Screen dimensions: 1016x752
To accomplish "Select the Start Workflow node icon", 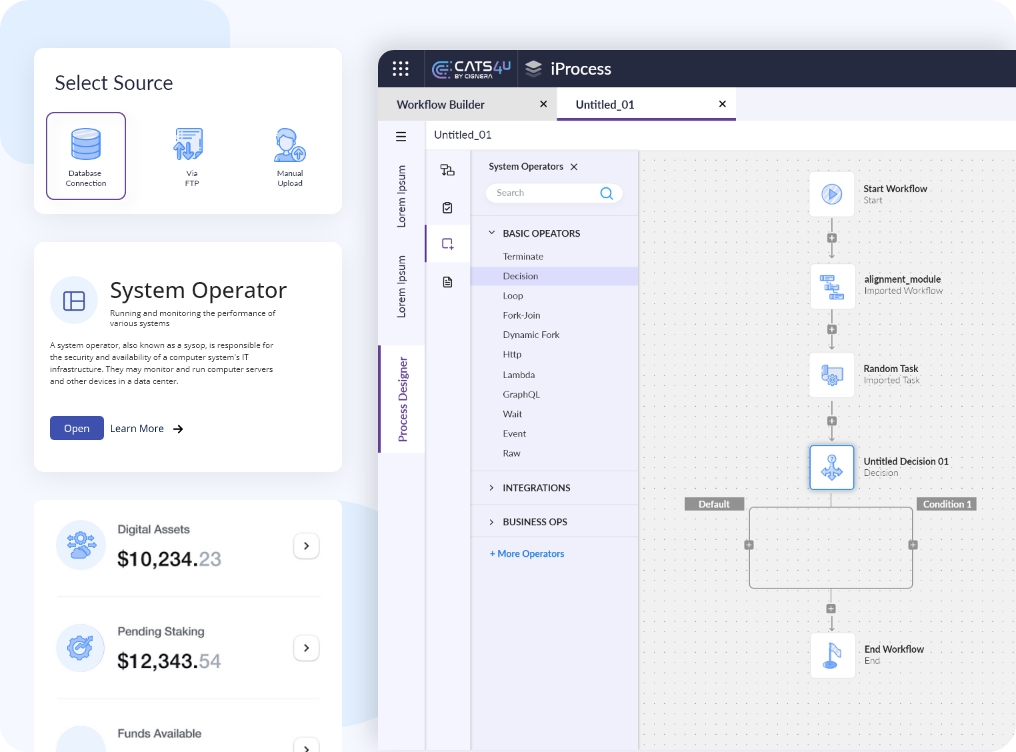I will pos(832,194).
